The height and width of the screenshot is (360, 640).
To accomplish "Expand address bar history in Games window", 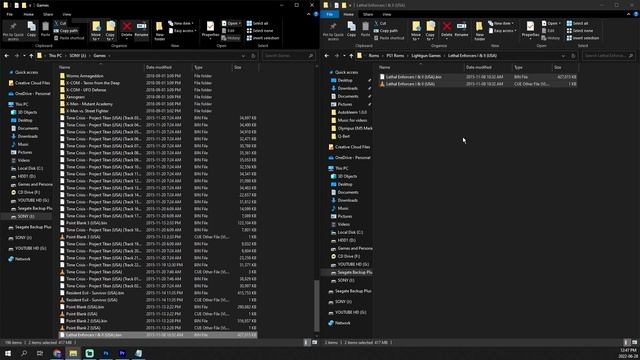I will click(243, 56).
